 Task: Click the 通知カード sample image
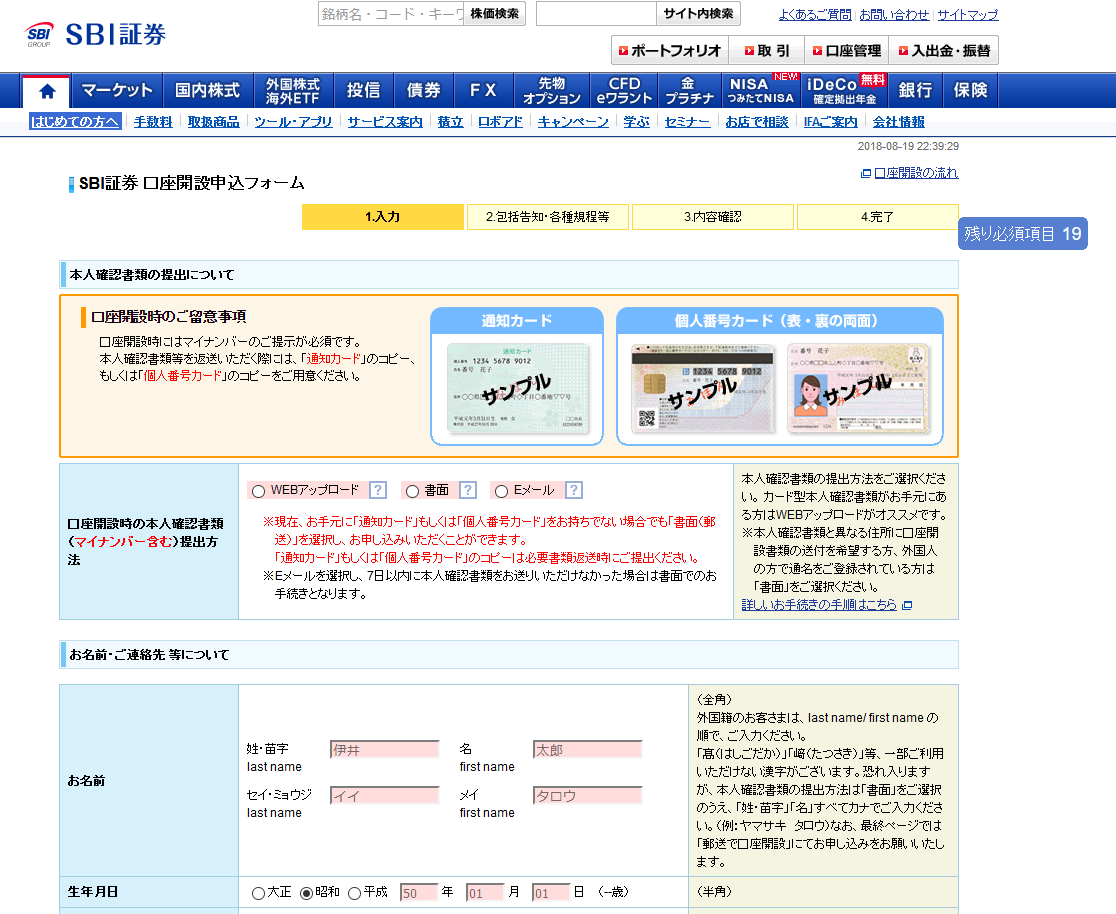pyautogui.click(x=517, y=389)
